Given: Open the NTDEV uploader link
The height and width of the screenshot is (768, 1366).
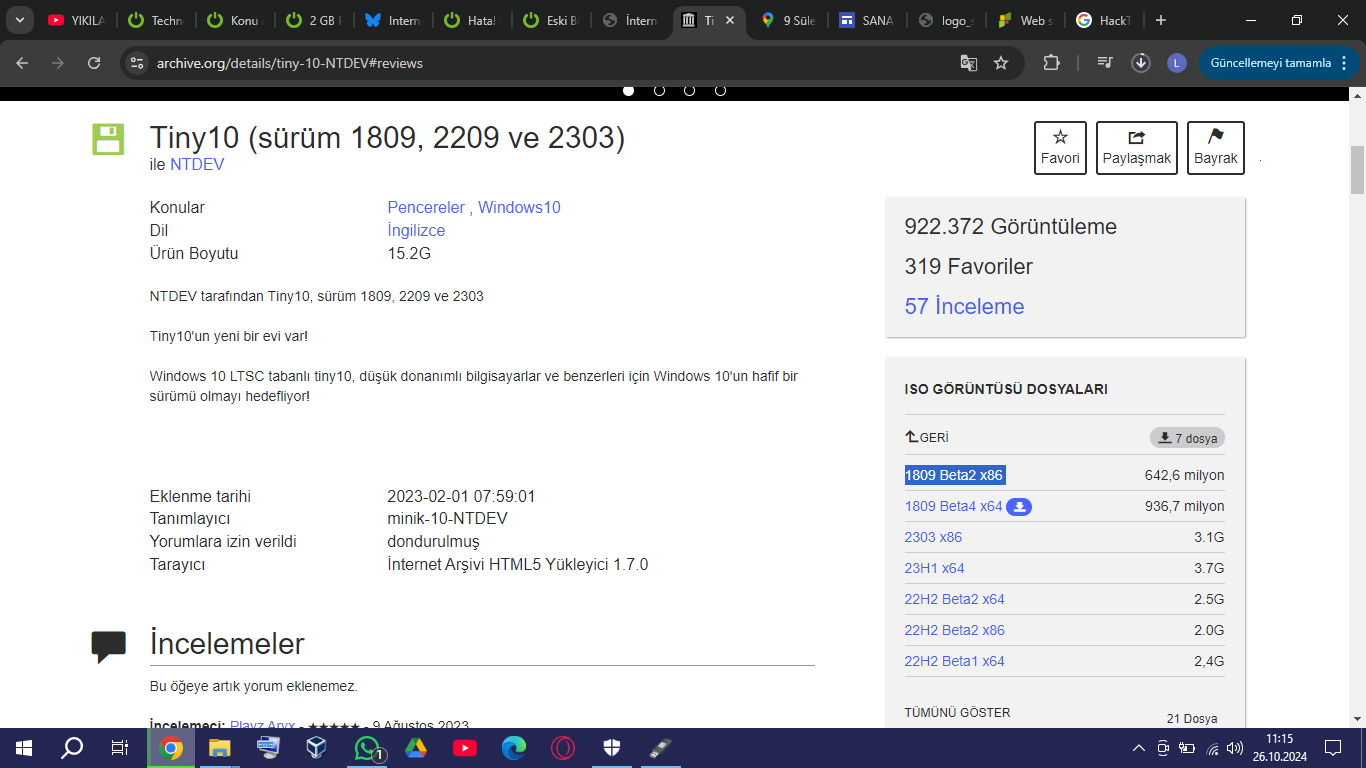Looking at the screenshot, I should pyautogui.click(x=197, y=164).
